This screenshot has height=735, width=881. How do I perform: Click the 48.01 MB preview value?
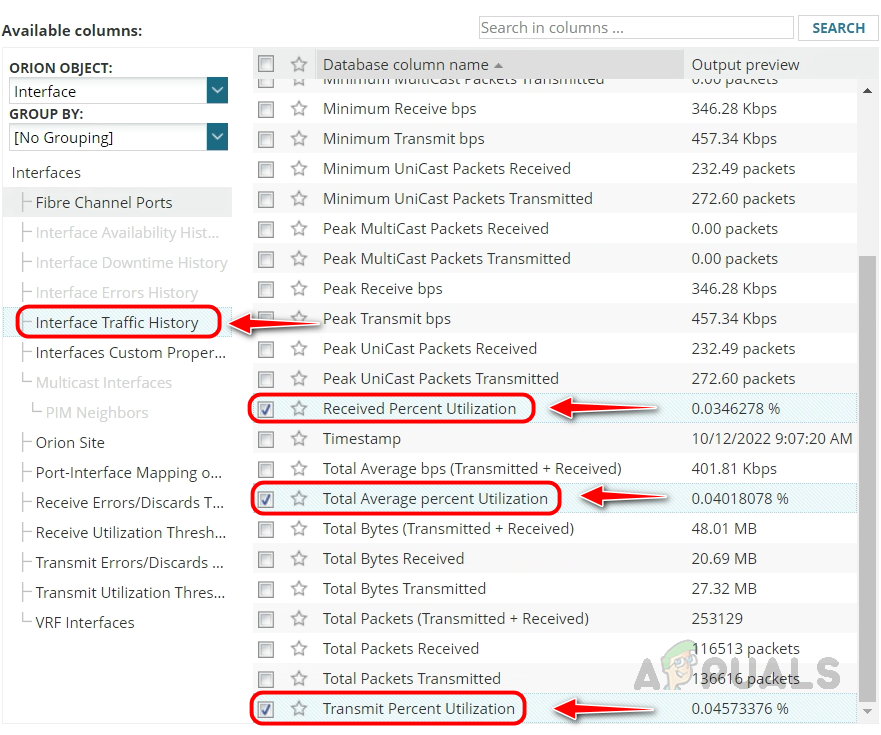(724, 529)
